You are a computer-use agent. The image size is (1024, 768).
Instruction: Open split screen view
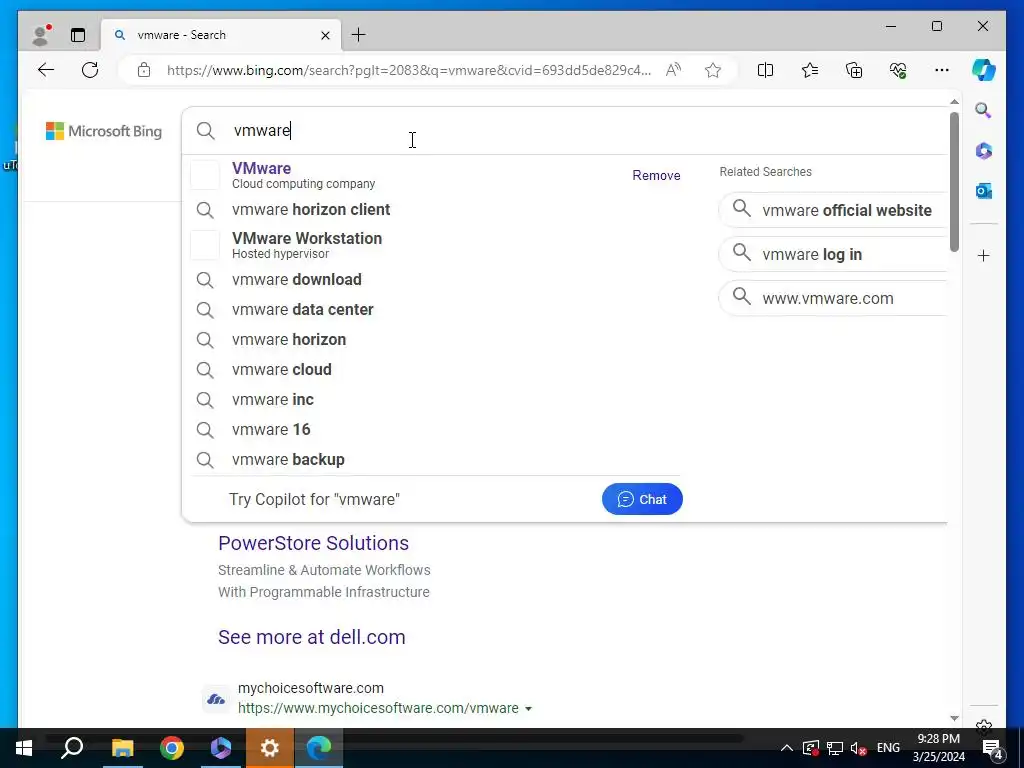tap(765, 70)
